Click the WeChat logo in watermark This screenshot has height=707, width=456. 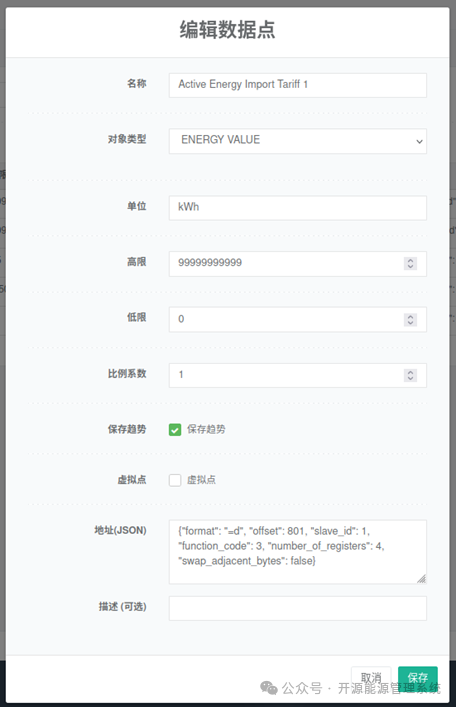(269, 688)
